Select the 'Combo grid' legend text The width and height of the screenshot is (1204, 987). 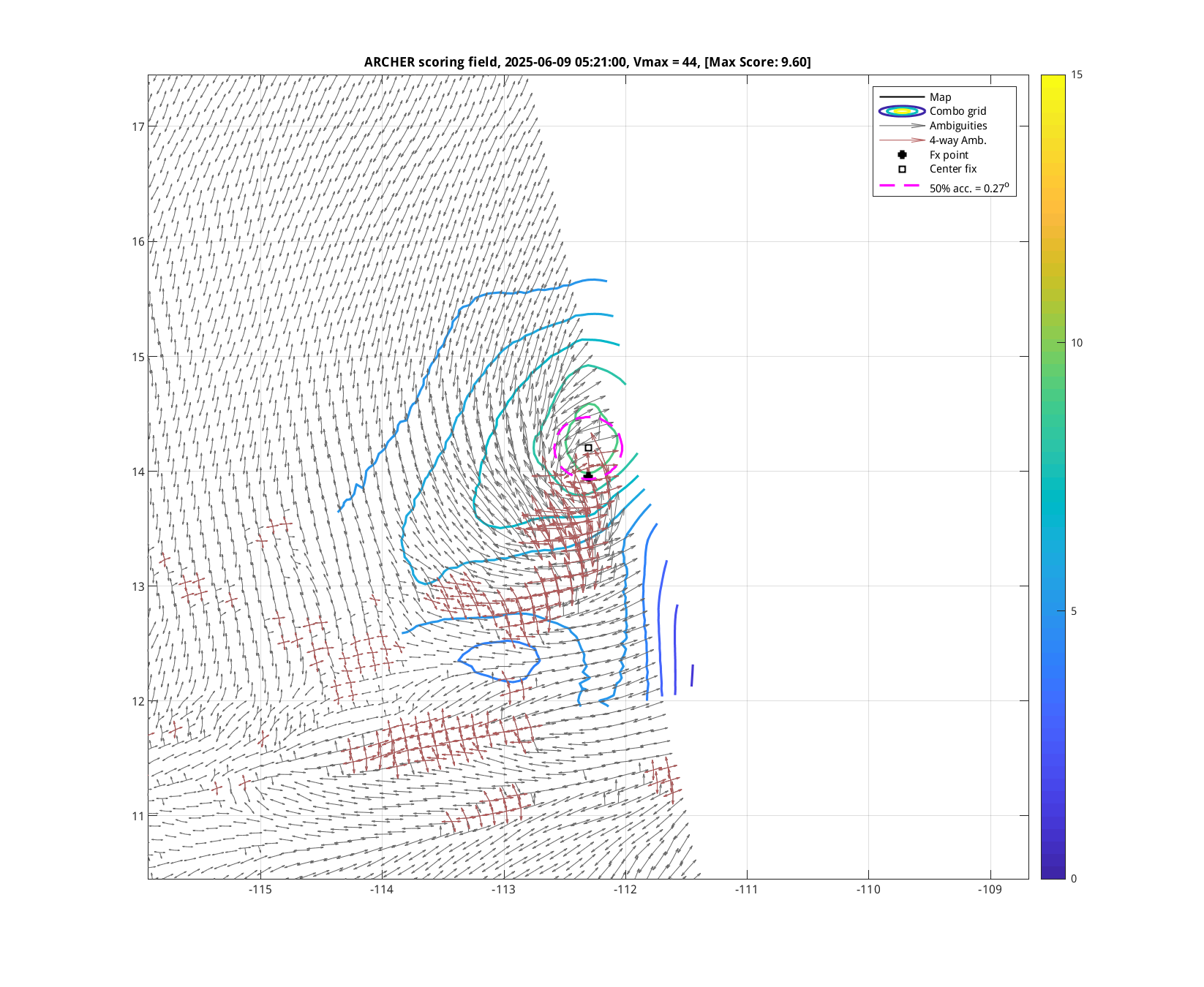(957, 111)
